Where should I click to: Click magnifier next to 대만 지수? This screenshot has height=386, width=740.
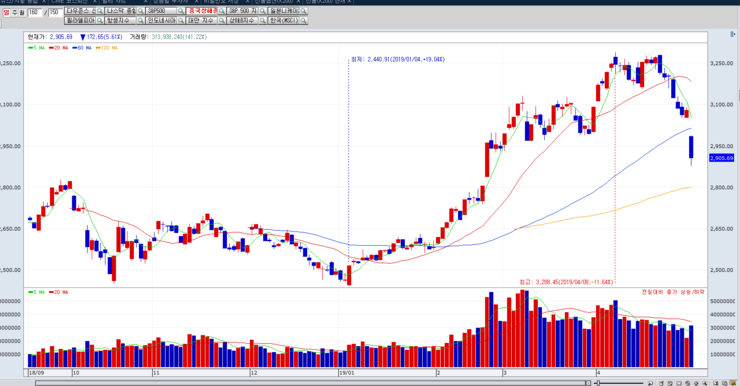coord(221,20)
